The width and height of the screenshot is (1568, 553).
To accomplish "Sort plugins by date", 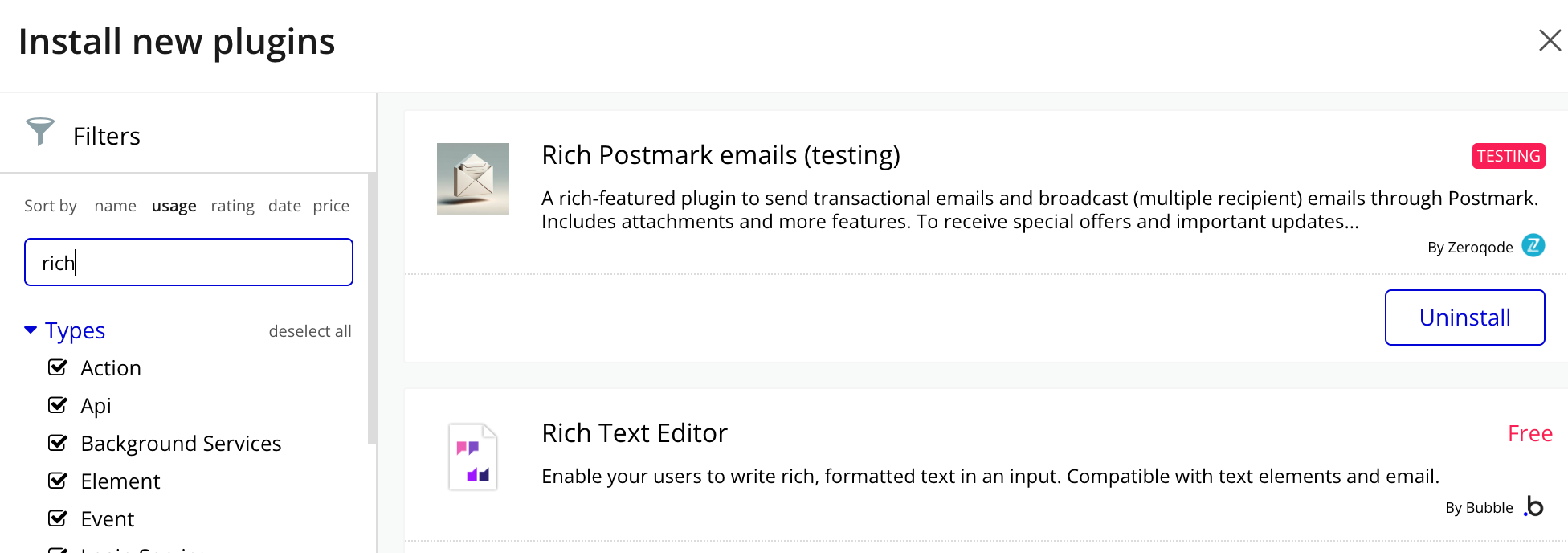I will point(284,206).
